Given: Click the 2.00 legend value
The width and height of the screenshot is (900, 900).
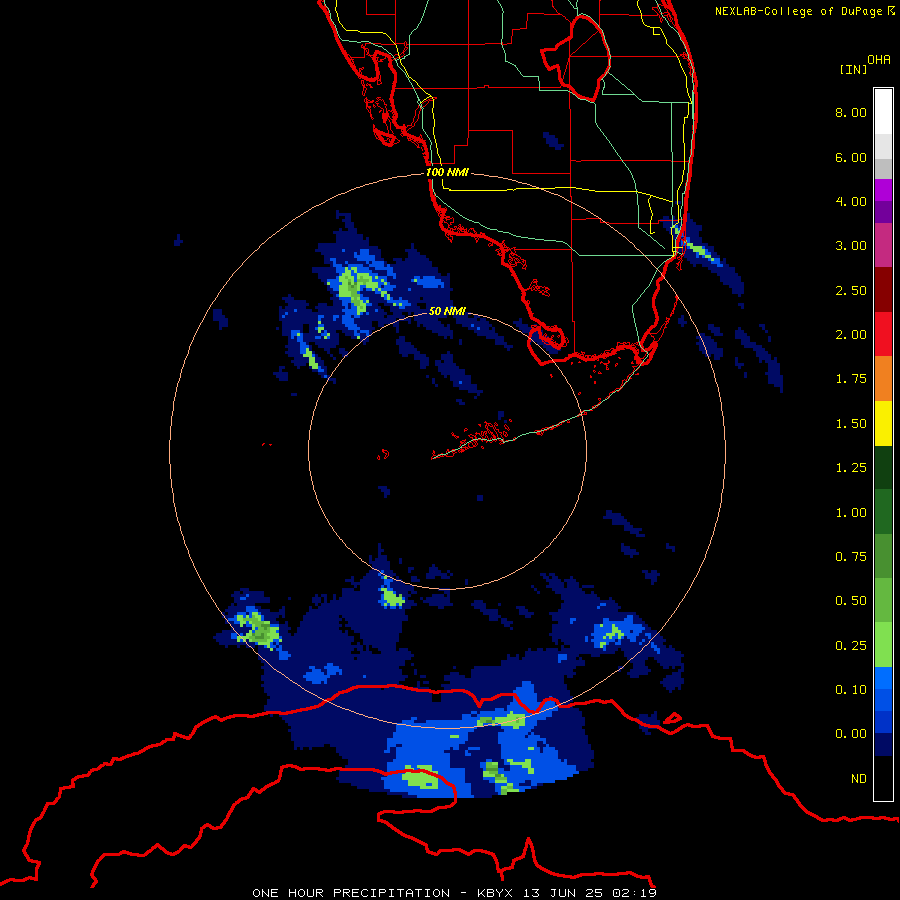Looking at the screenshot, I should [851, 335].
